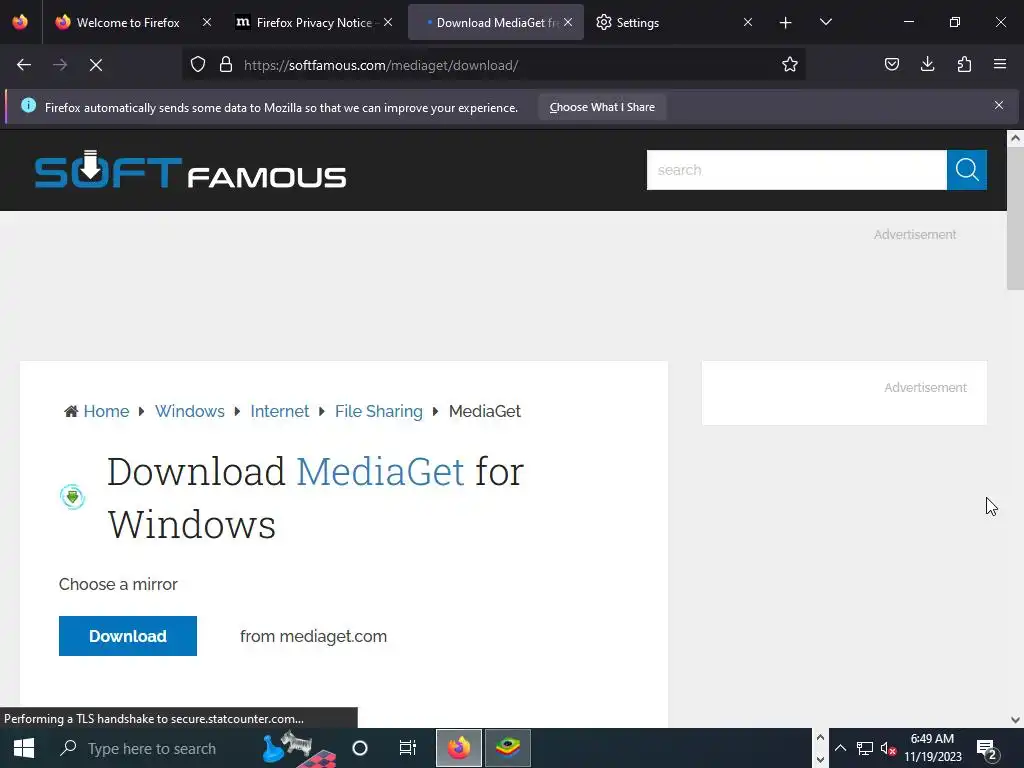Click the blue Download button

tap(127, 635)
